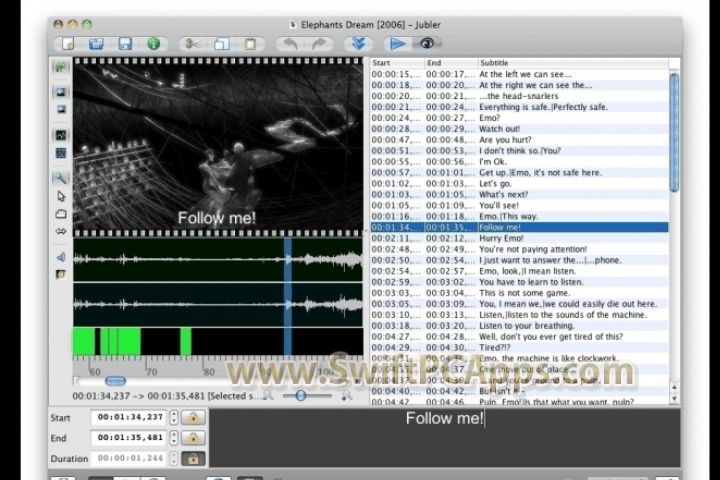
Task: Click the small picture icon below the speaker
Action: coord(61,275)
